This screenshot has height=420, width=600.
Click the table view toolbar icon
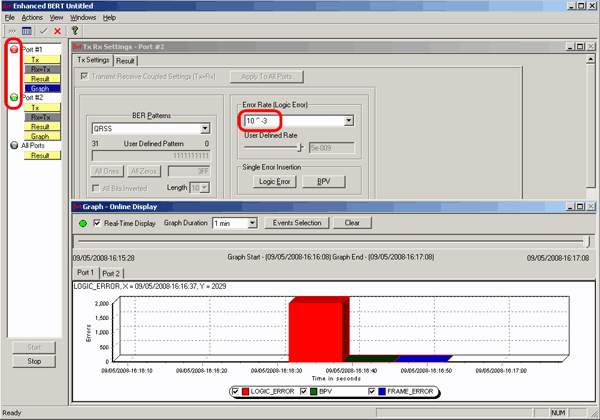coord(26,31)
